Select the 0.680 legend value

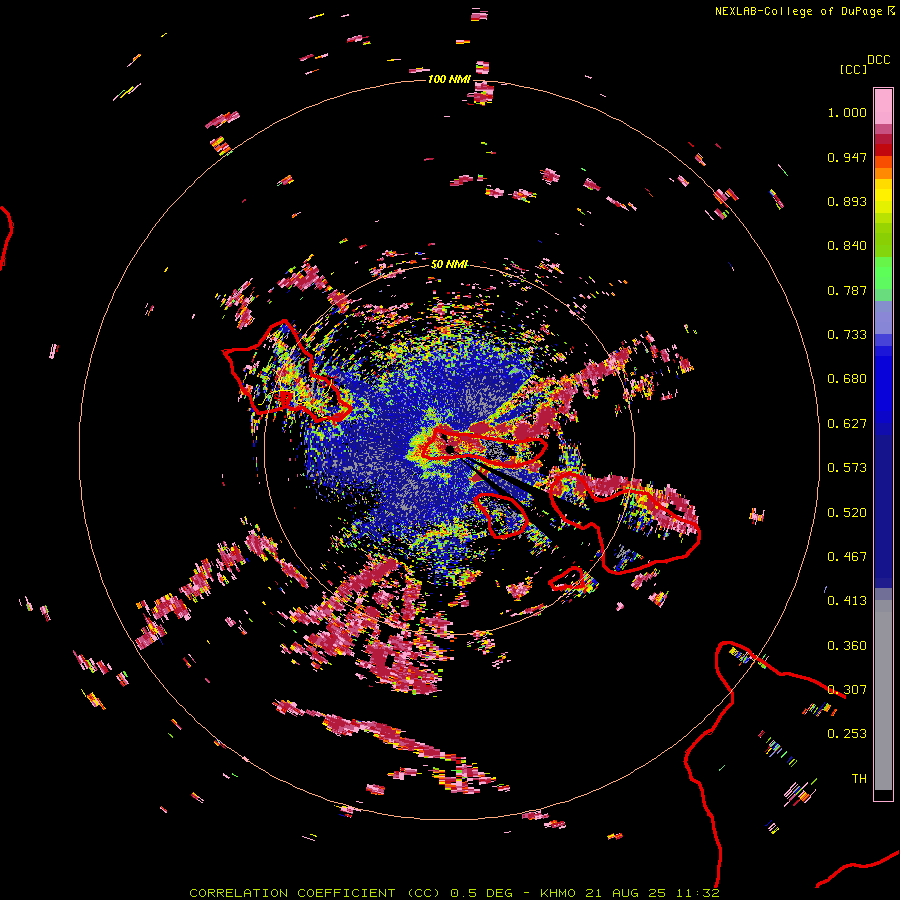847,379
